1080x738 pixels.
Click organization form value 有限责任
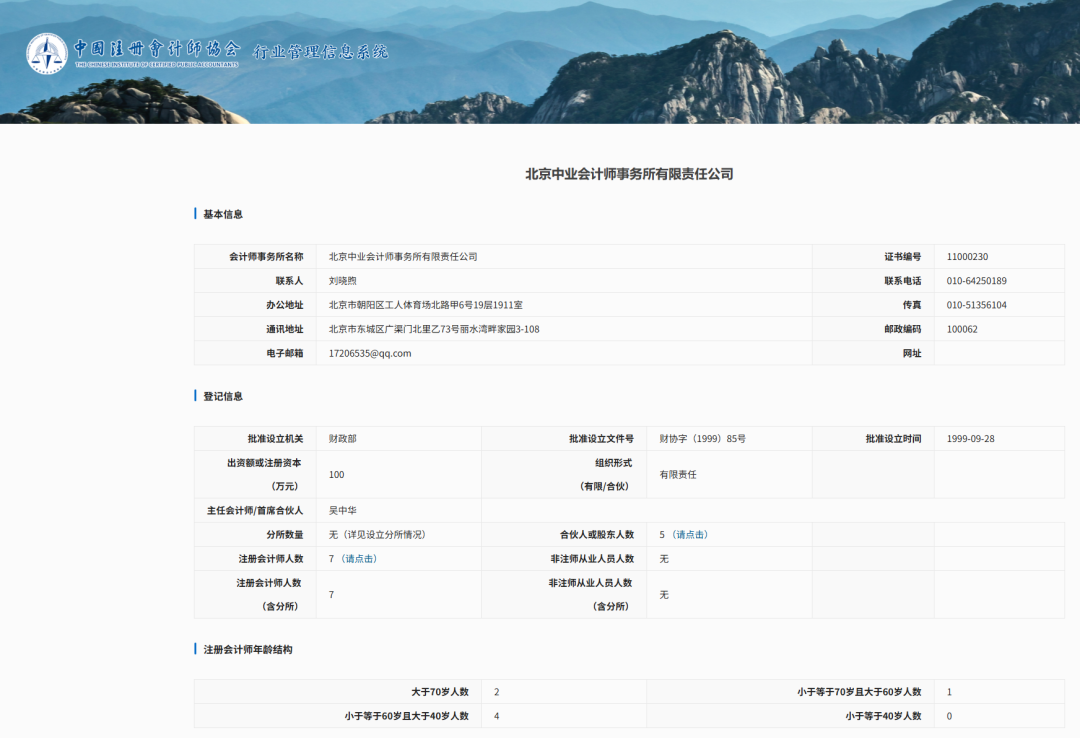678,474
